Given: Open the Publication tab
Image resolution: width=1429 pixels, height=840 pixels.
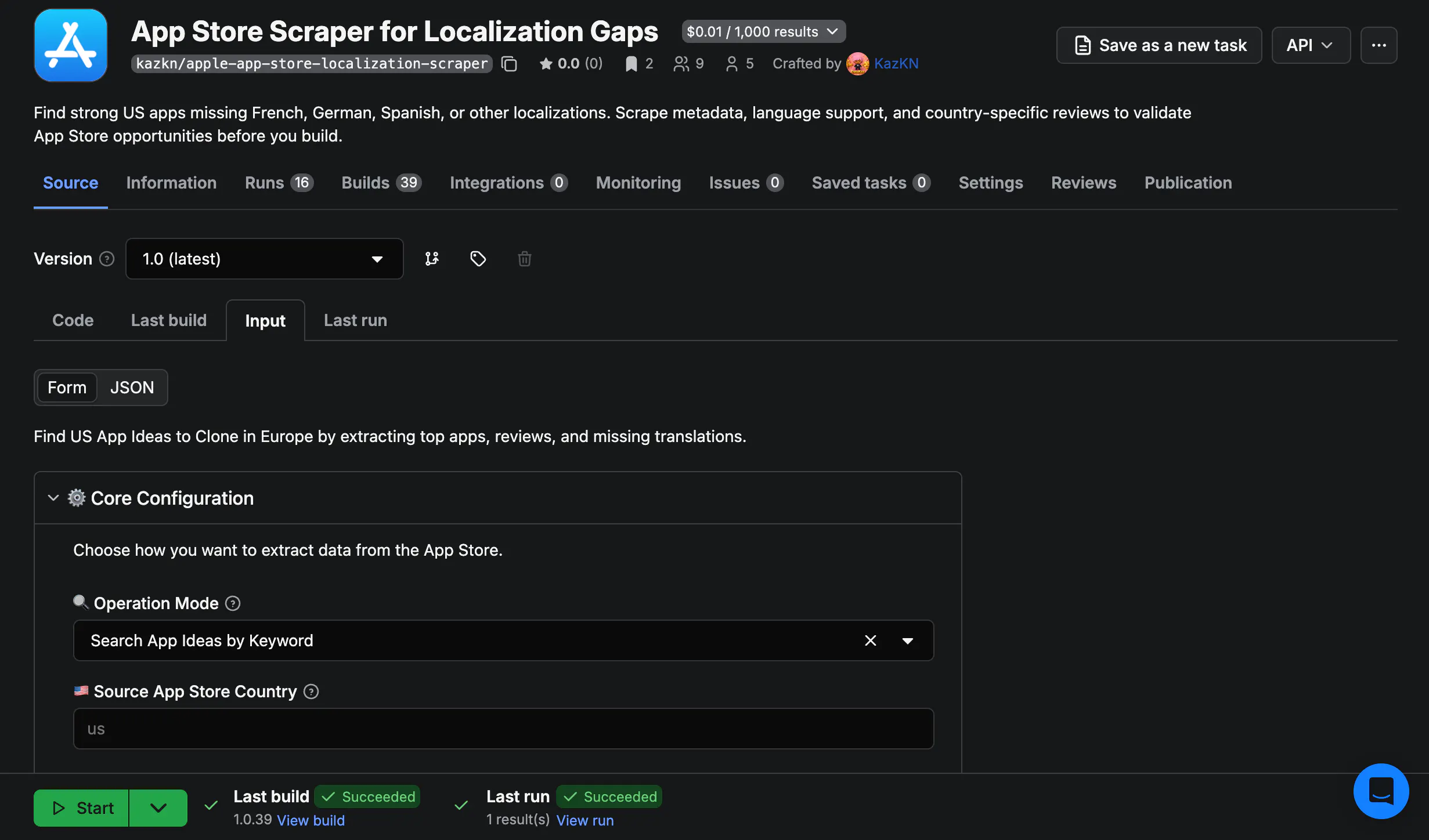Looking at the screenshot, I should (x=1188, y=183).
